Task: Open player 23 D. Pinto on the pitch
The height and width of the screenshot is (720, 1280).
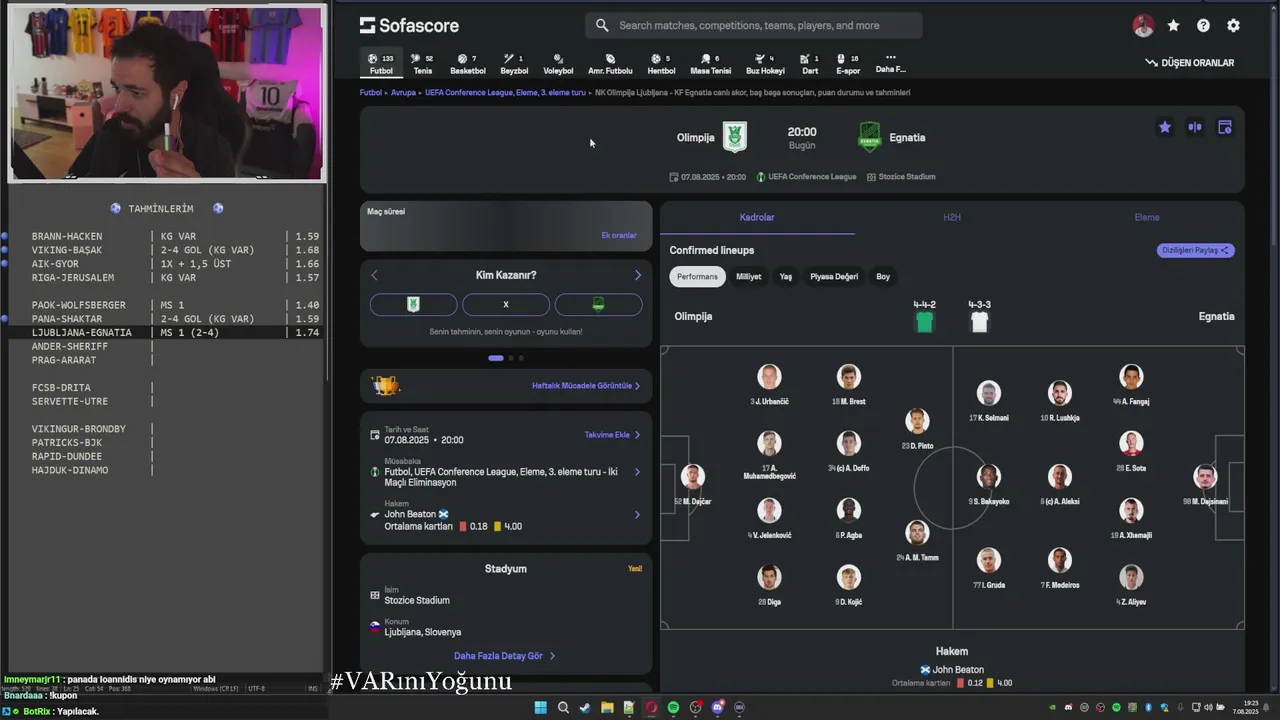Action: coord(917,428)
